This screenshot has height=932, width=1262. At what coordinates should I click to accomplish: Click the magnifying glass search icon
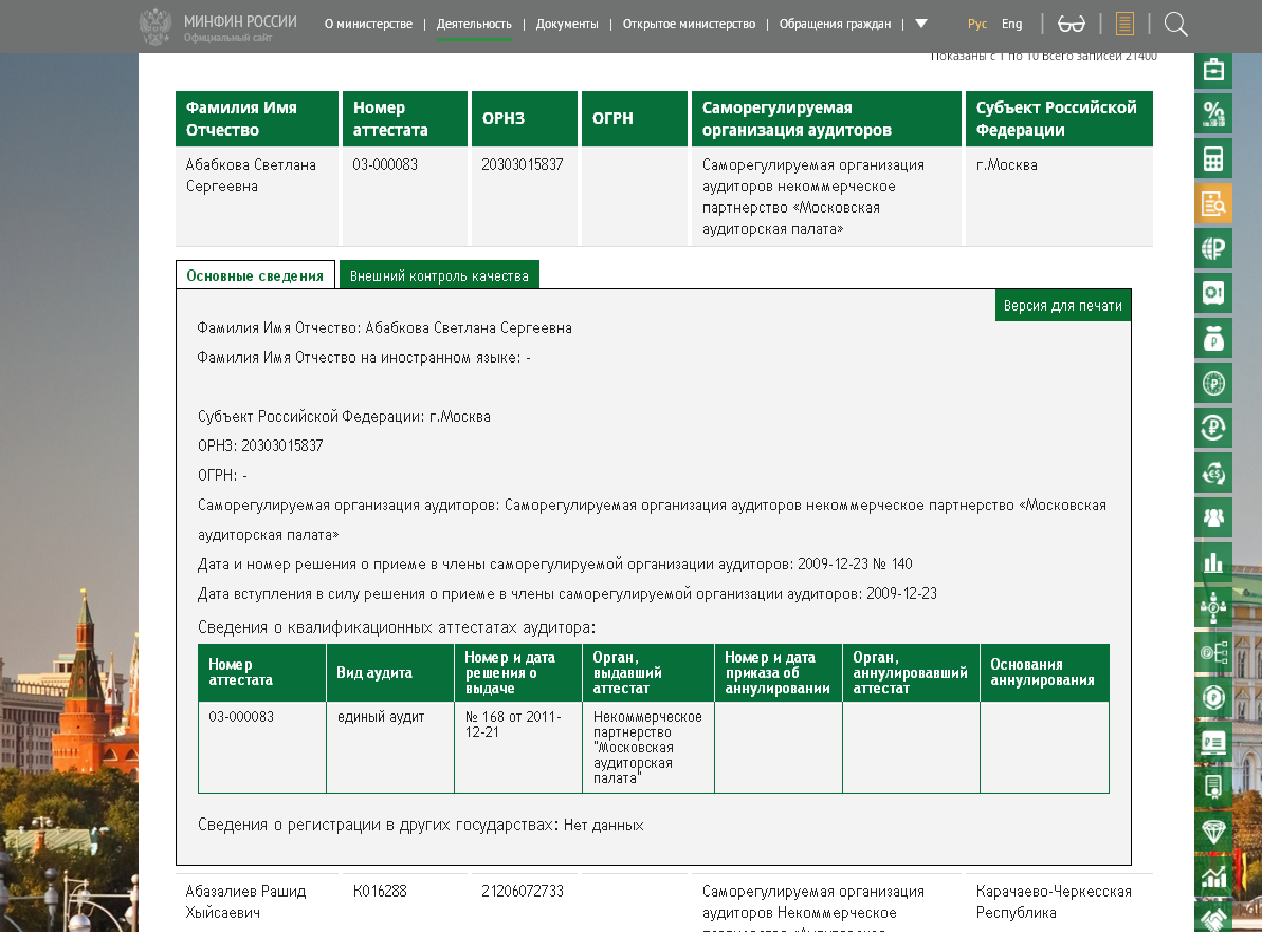(x=1176, y=24)
